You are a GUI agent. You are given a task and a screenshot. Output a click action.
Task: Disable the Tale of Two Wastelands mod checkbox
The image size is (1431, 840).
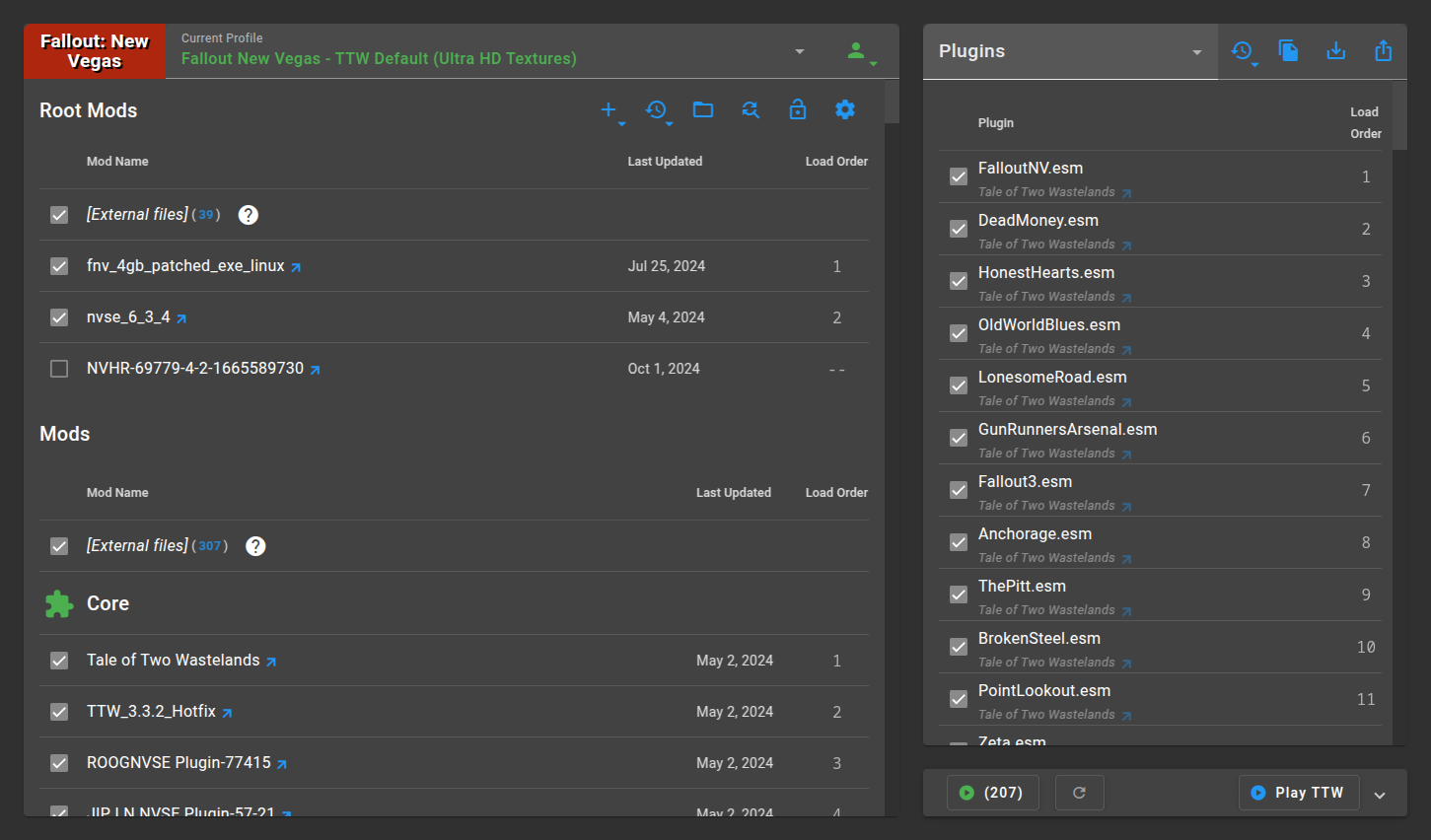click(x=59, y=661)
